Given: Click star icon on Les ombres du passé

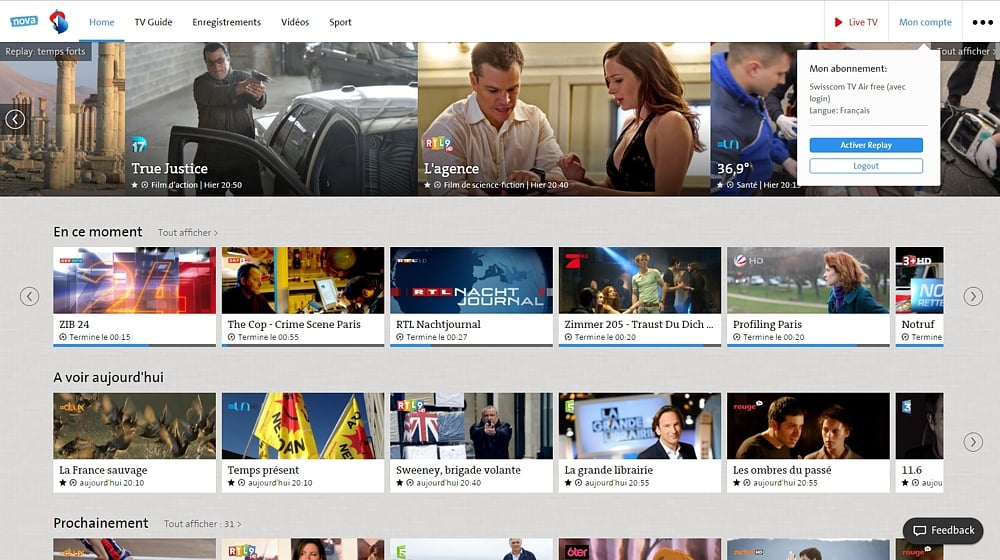Looking at the screenshot, I should coord(736,483).
